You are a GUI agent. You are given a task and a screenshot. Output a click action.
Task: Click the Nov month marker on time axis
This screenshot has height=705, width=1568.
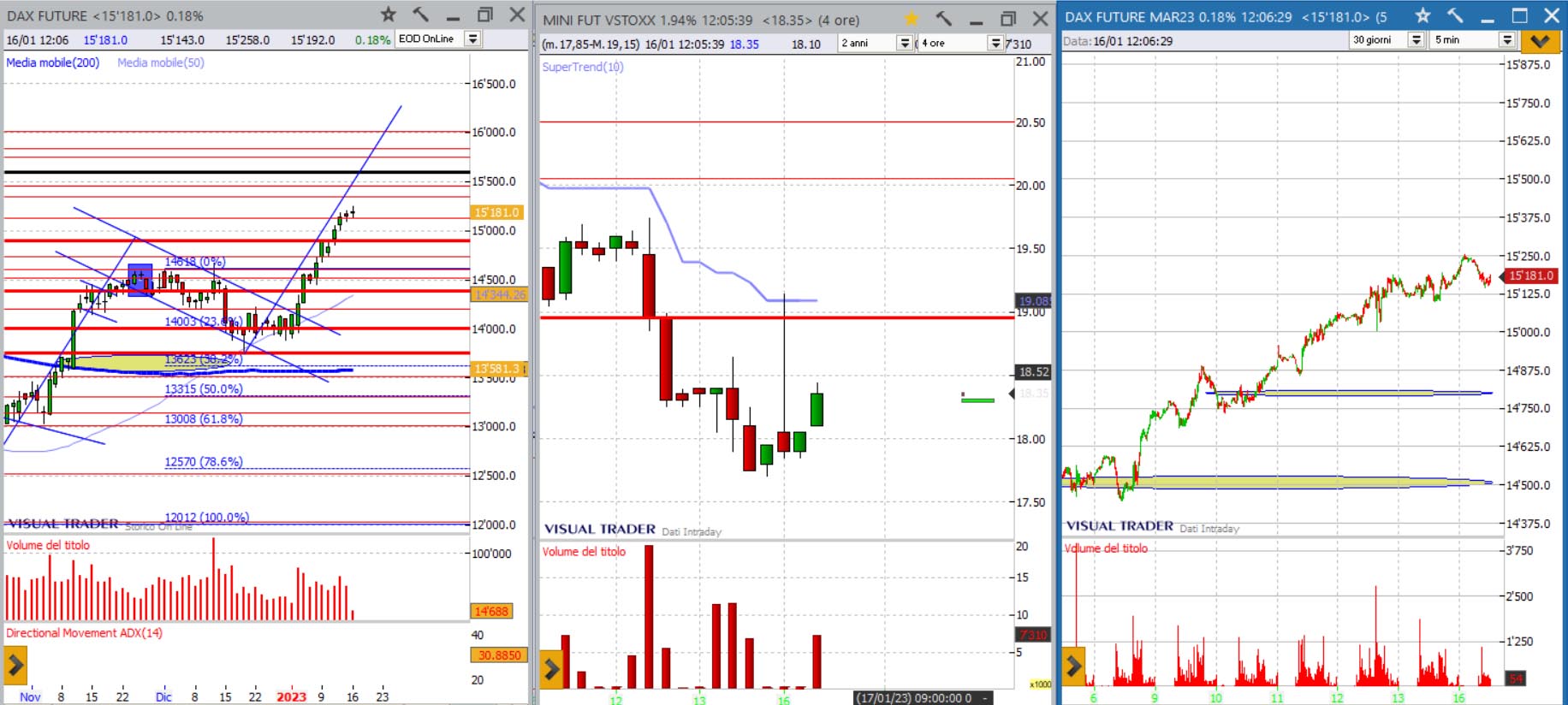tap(30, 696)
